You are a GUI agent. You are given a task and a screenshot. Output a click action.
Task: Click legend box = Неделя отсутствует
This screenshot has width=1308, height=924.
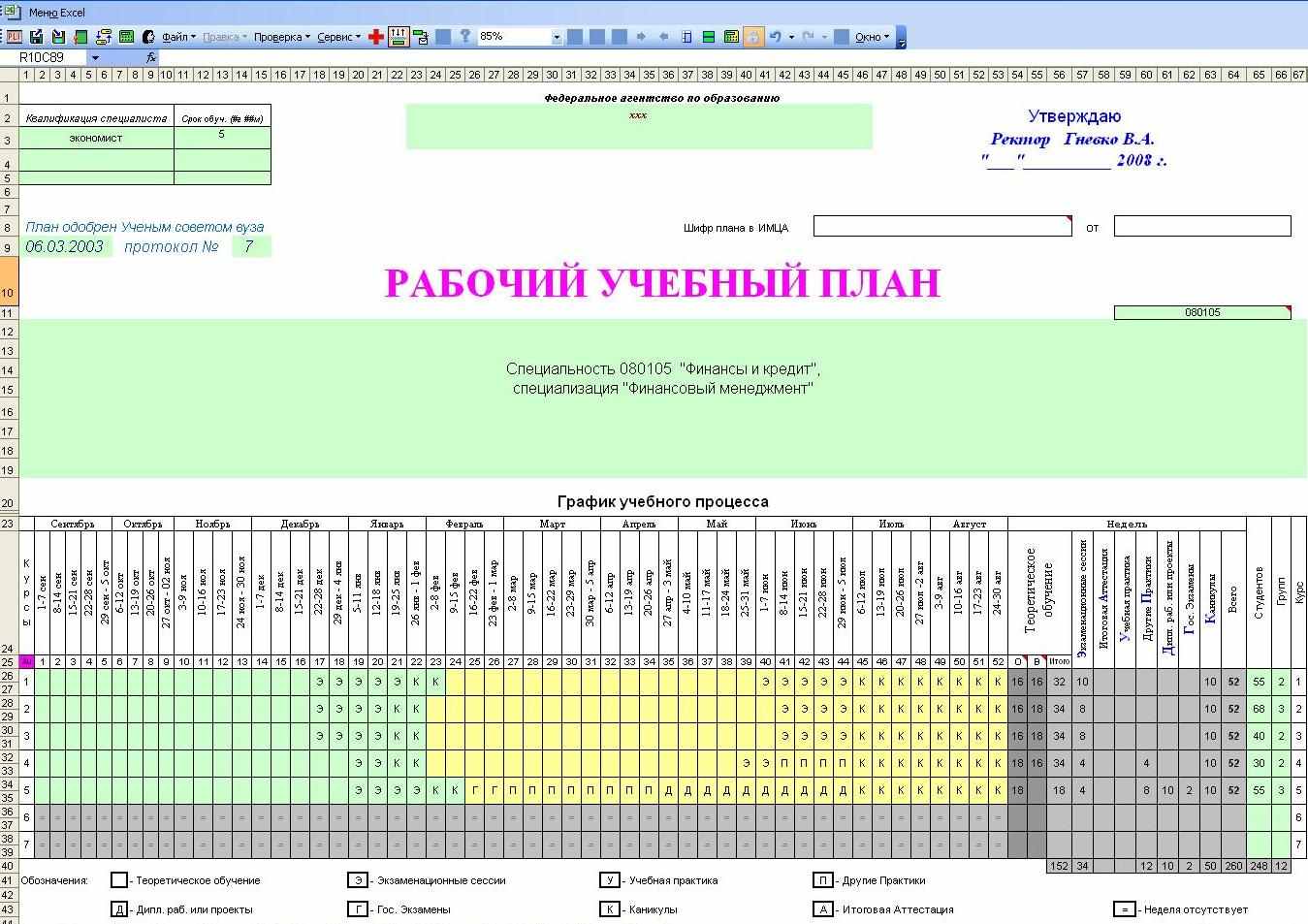1124,909
